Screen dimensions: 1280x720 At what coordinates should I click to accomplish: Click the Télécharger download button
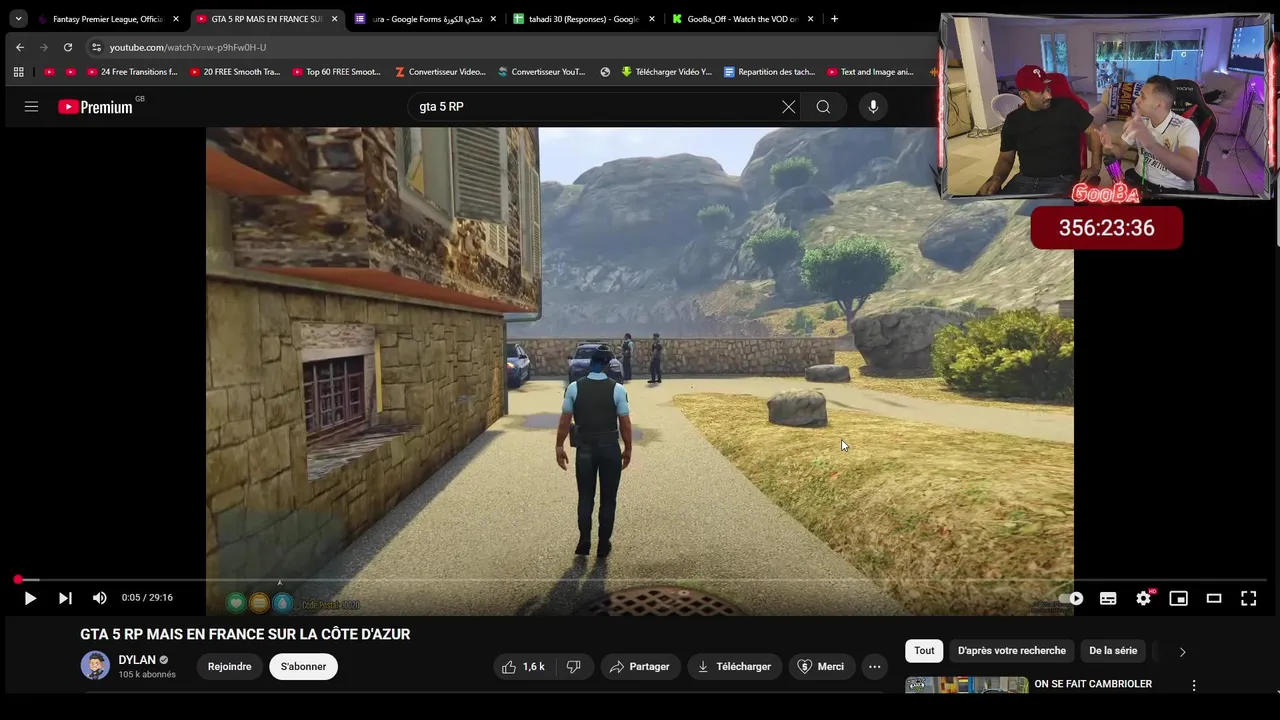click(x=734, y=666)
